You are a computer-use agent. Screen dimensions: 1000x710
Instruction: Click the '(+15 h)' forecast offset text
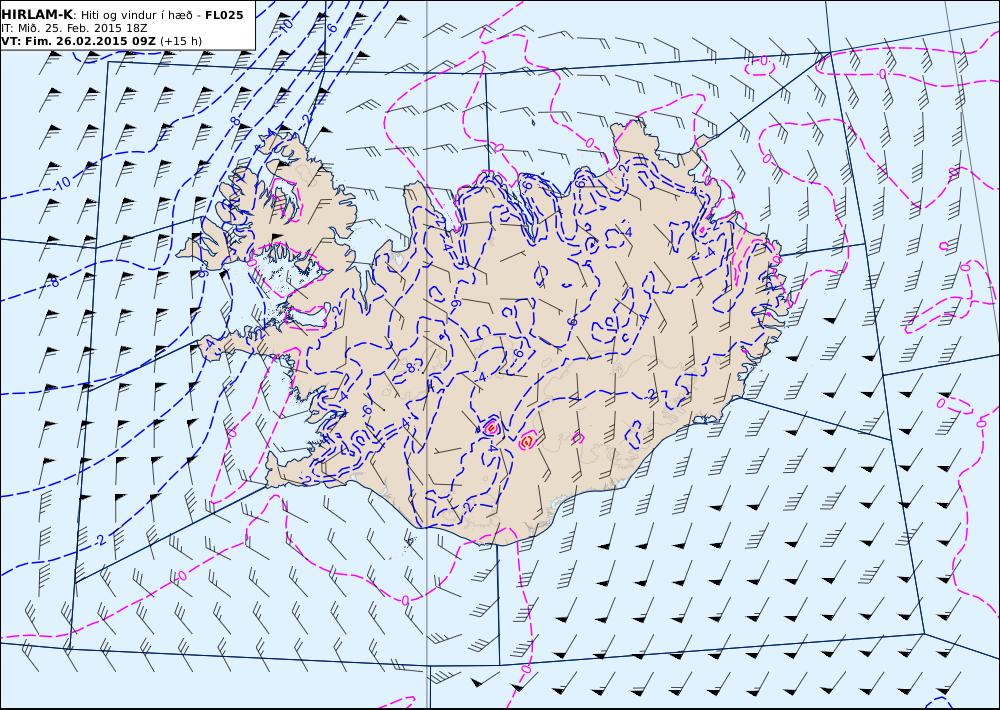click(181, 41)
